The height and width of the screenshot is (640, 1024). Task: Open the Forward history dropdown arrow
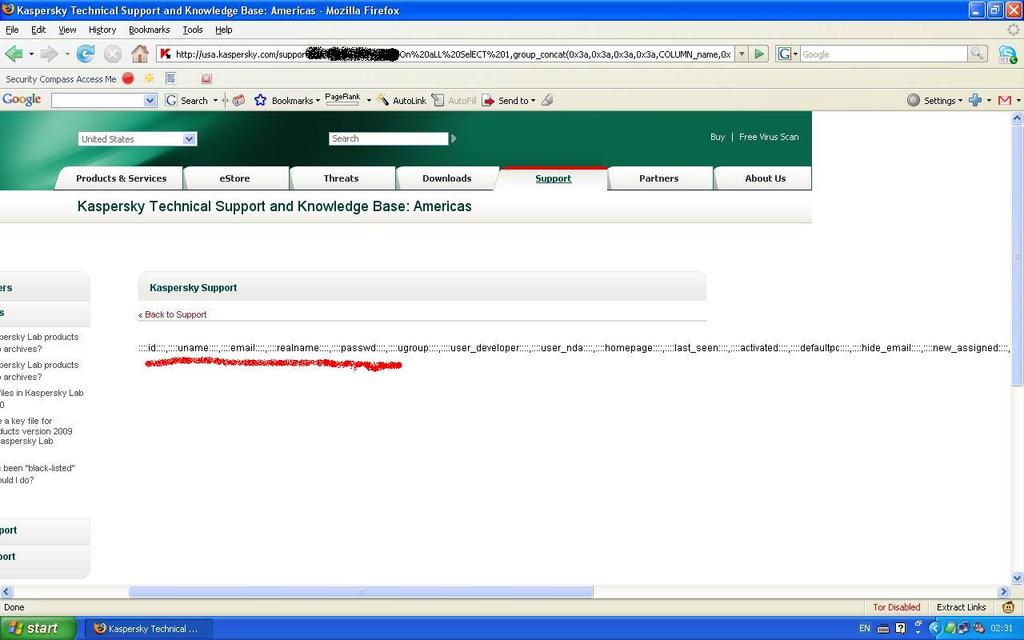[x=67, y=54]
